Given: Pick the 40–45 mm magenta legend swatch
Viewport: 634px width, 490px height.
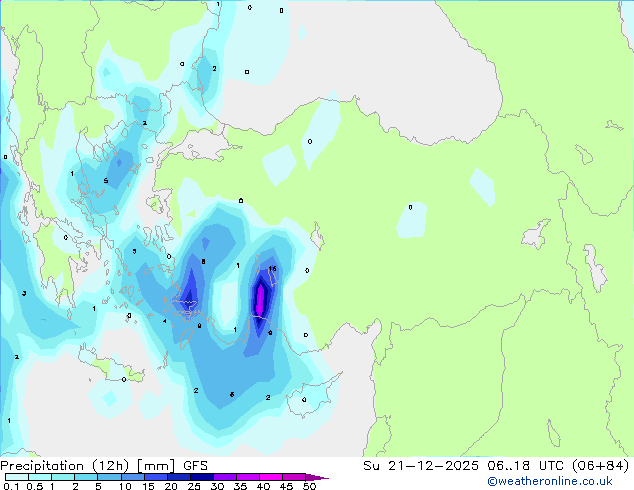Looking at the screenshot, I should point(271,477).
